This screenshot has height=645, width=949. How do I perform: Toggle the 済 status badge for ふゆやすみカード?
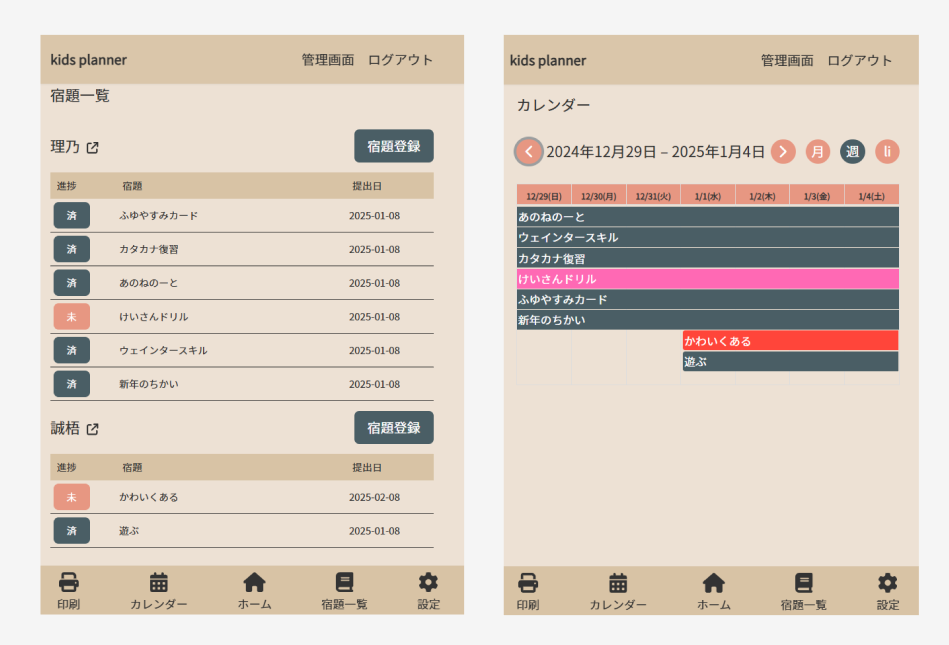71,216
